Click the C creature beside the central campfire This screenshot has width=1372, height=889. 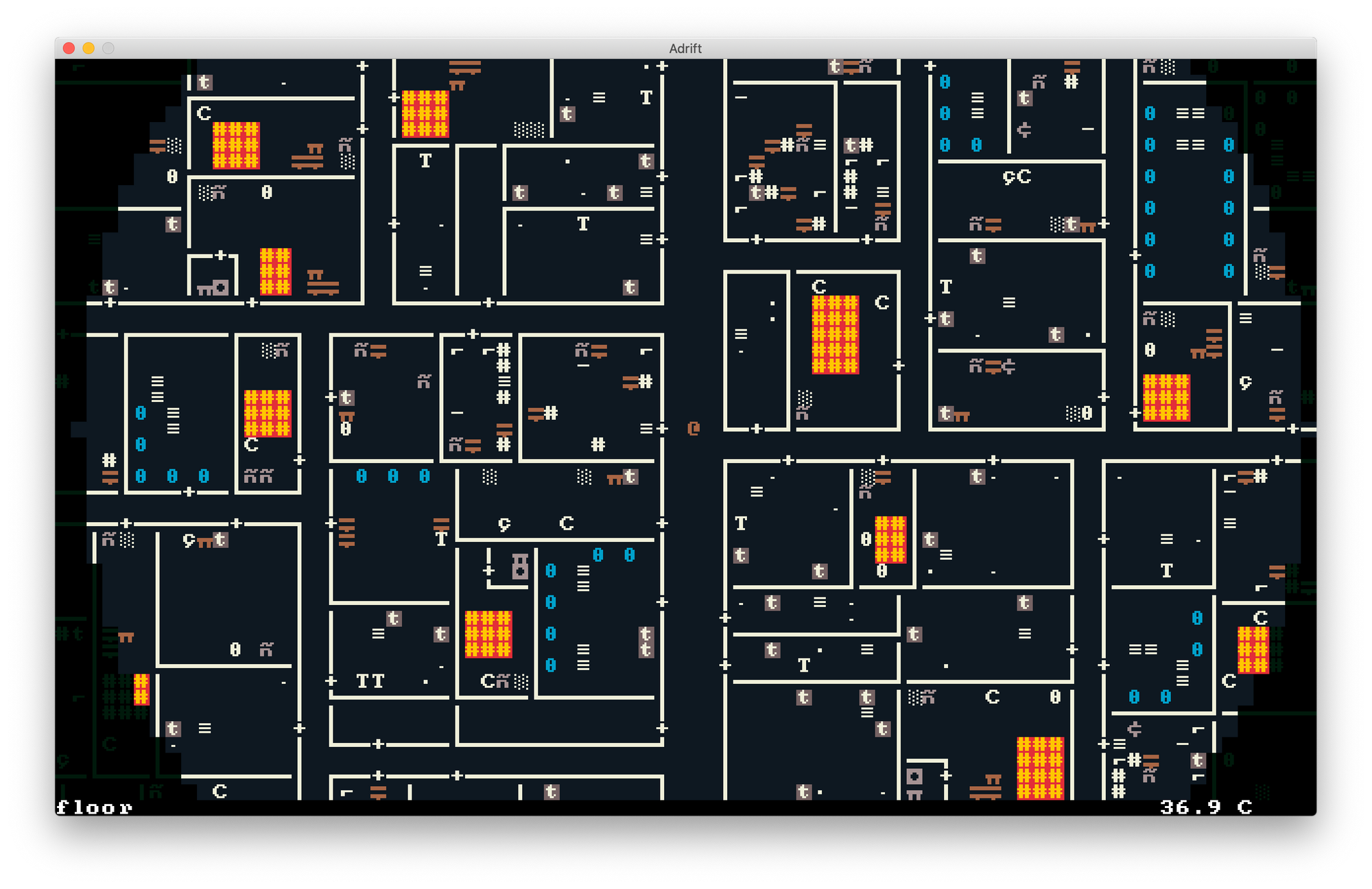pyautogui.click(x=882, y=302)
